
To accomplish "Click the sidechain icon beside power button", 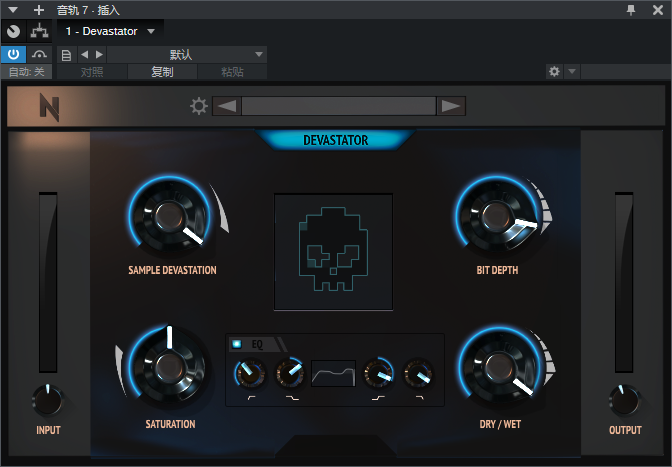I will point(39,54).
